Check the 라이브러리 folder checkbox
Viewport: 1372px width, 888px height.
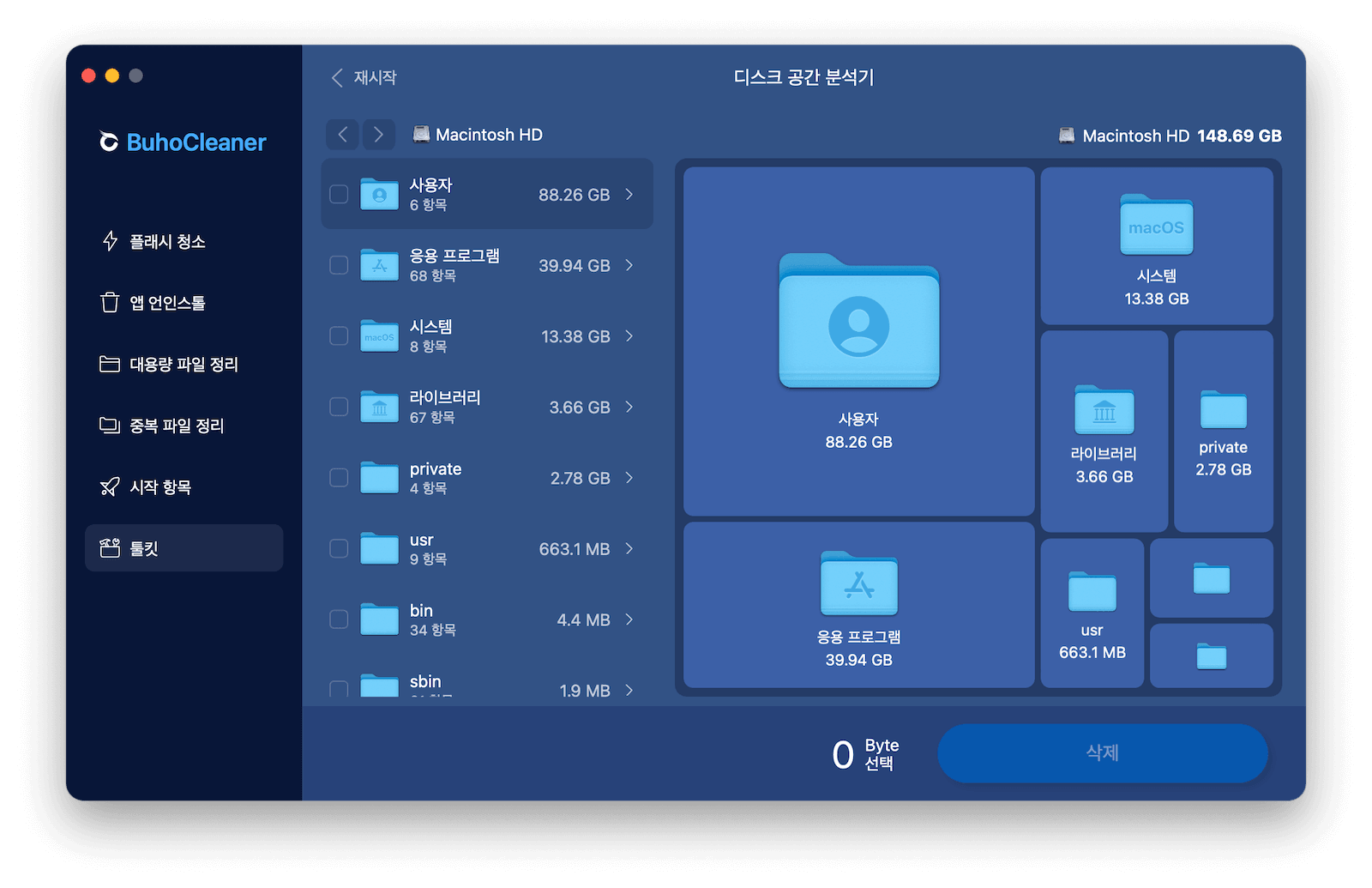339,407
